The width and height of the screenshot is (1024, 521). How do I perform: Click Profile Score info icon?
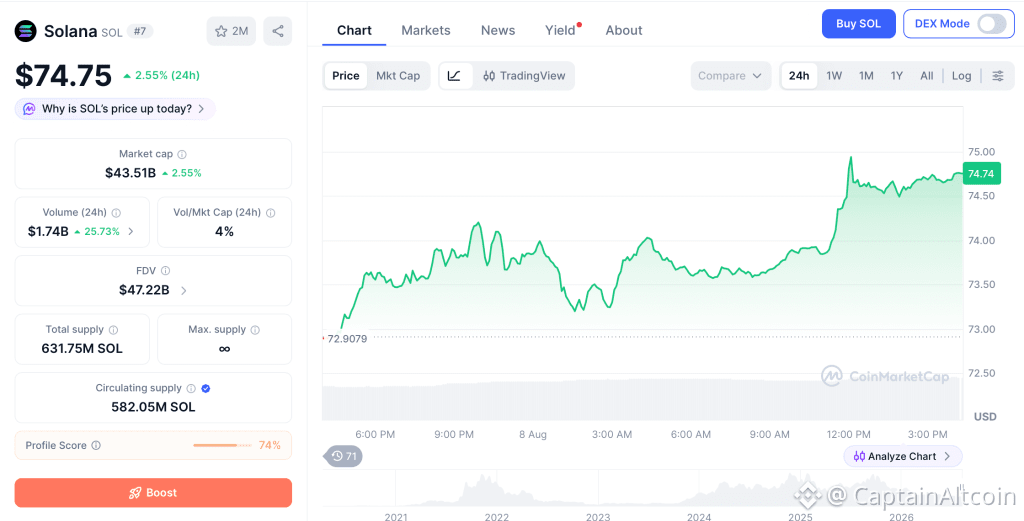[96, 445]
